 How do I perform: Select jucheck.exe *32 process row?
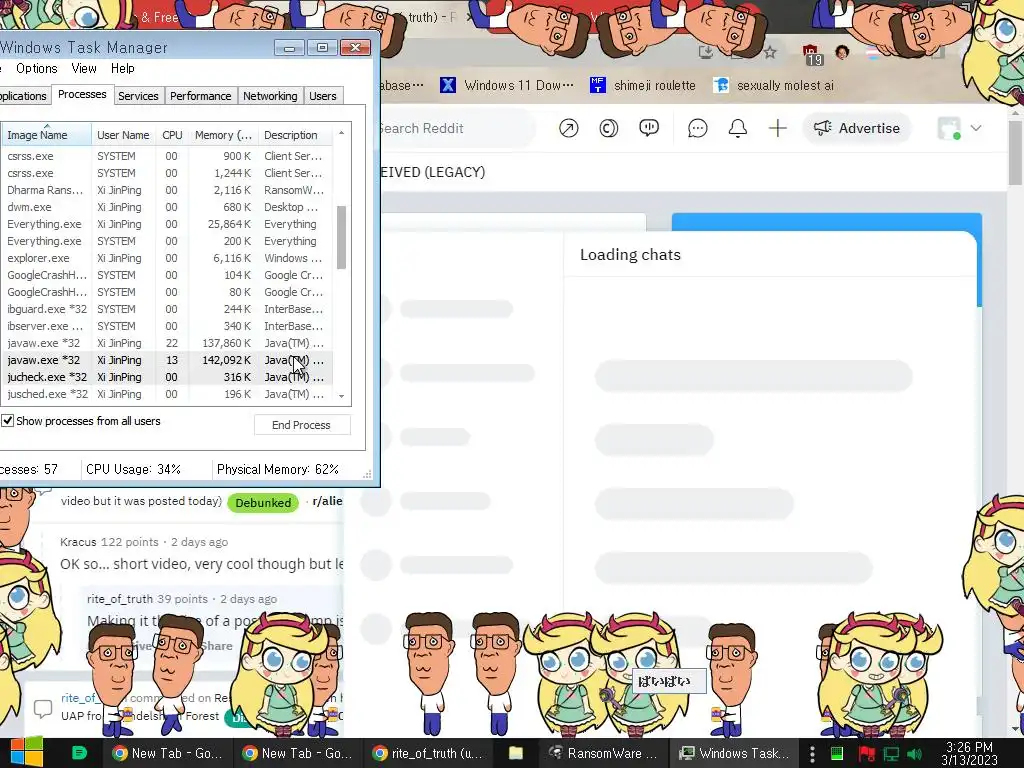point(167,377)
